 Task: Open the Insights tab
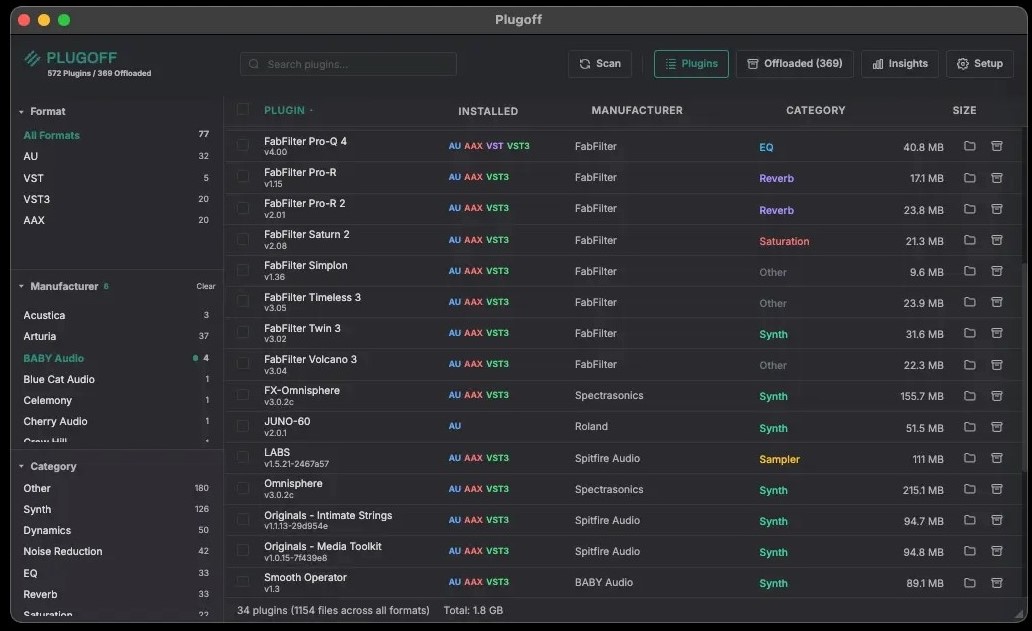[899, 64]
